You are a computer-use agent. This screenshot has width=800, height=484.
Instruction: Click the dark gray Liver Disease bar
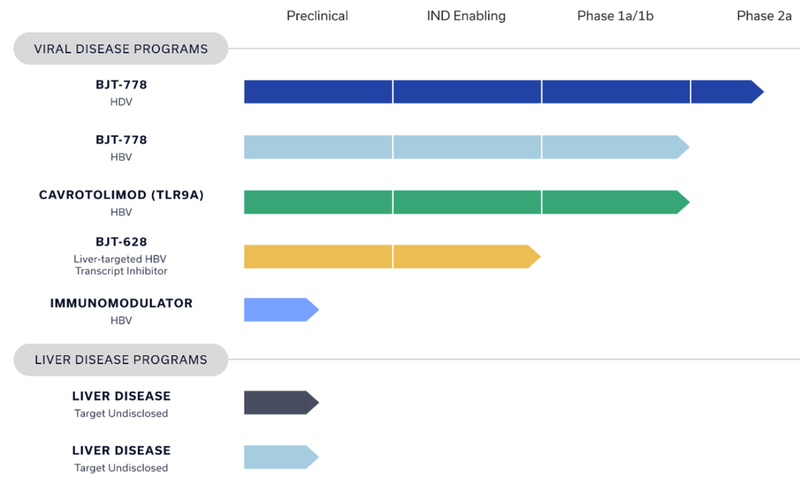tap(279, 402)
